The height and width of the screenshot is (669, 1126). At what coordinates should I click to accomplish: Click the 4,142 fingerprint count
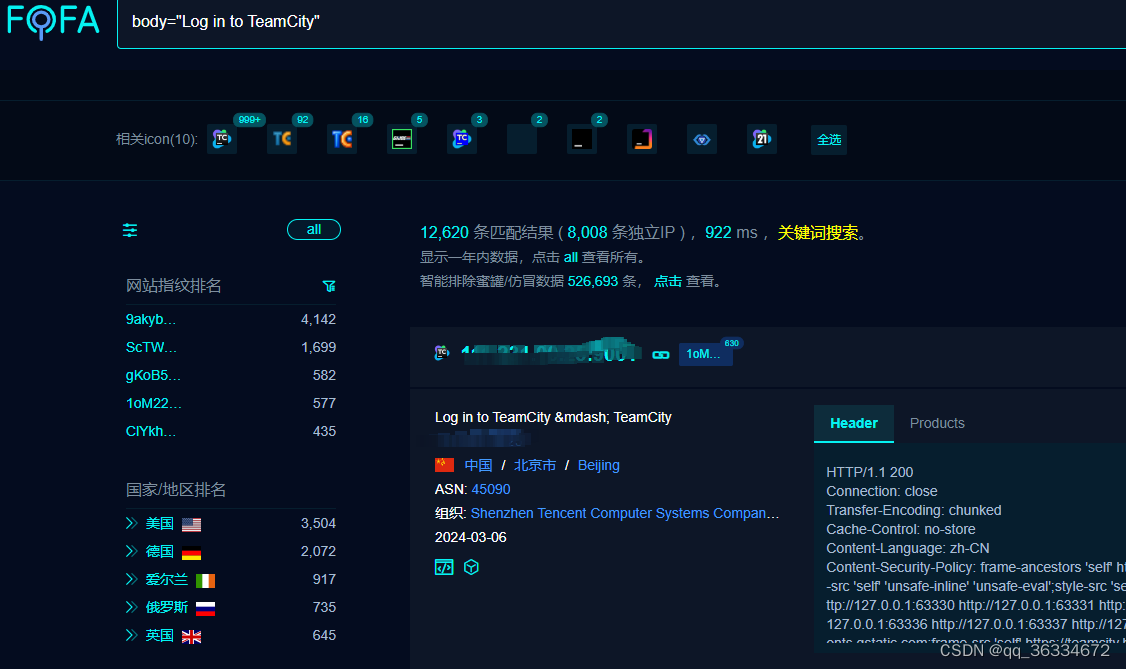[318, 319]
